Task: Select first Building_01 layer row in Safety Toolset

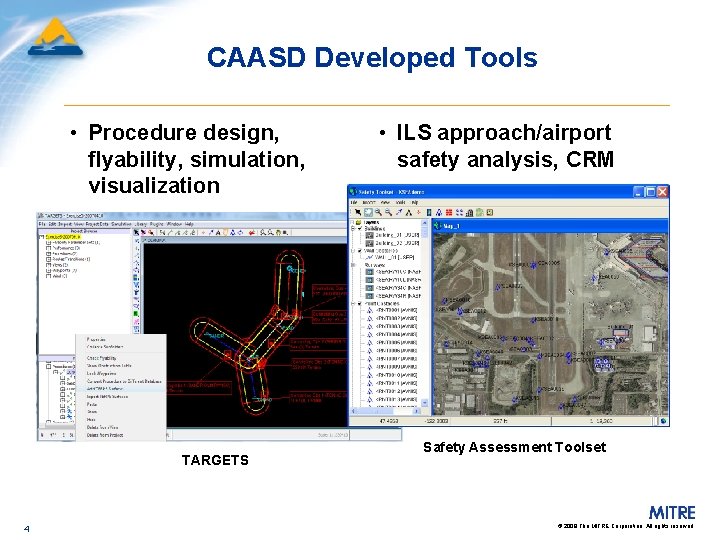Action: tap(392, 235)
